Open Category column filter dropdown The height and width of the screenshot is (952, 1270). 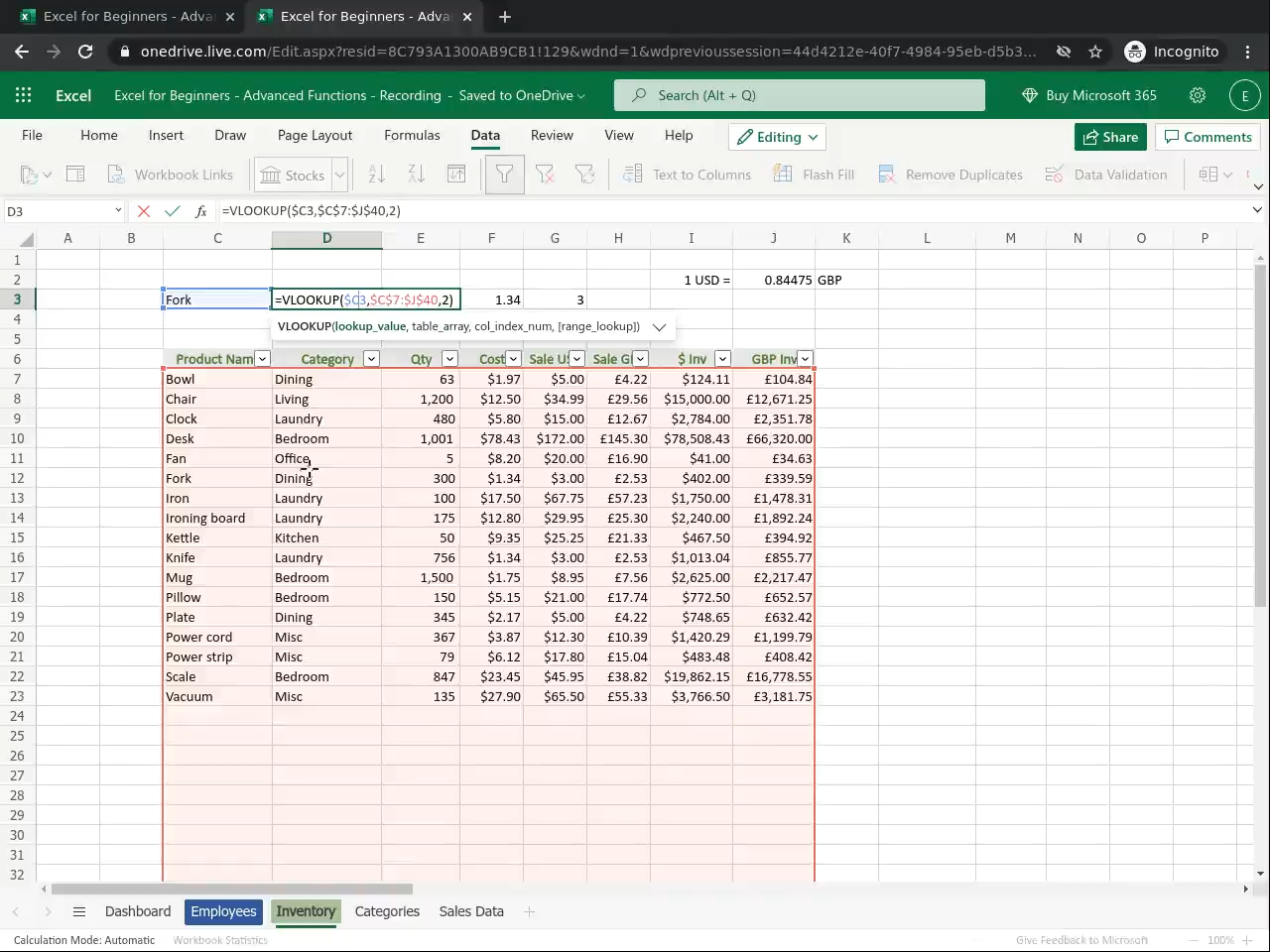(371, 359)
